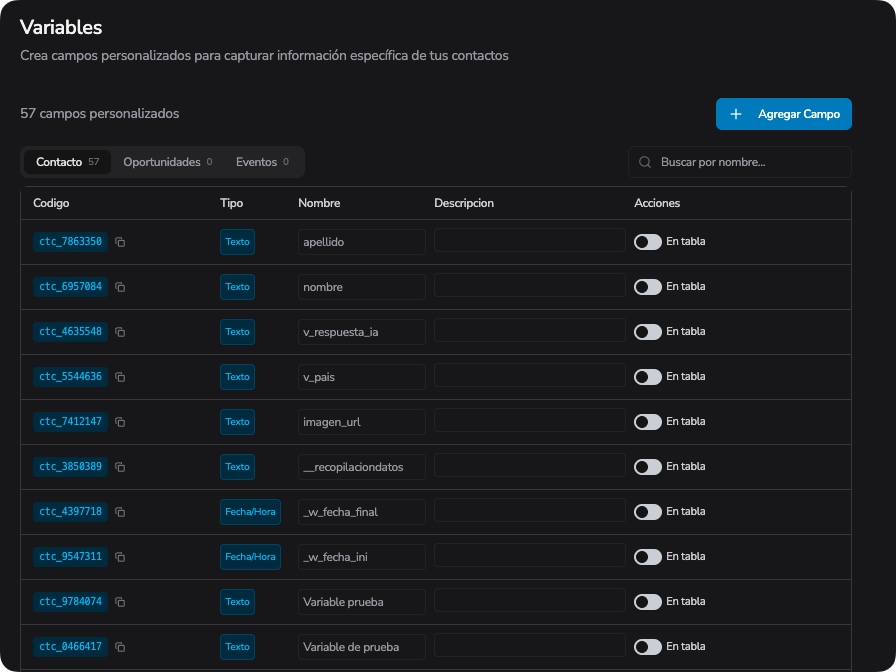896x672 pixels.
Task: Edit the _w_fecha_final name field
Action: pos(362,512)
